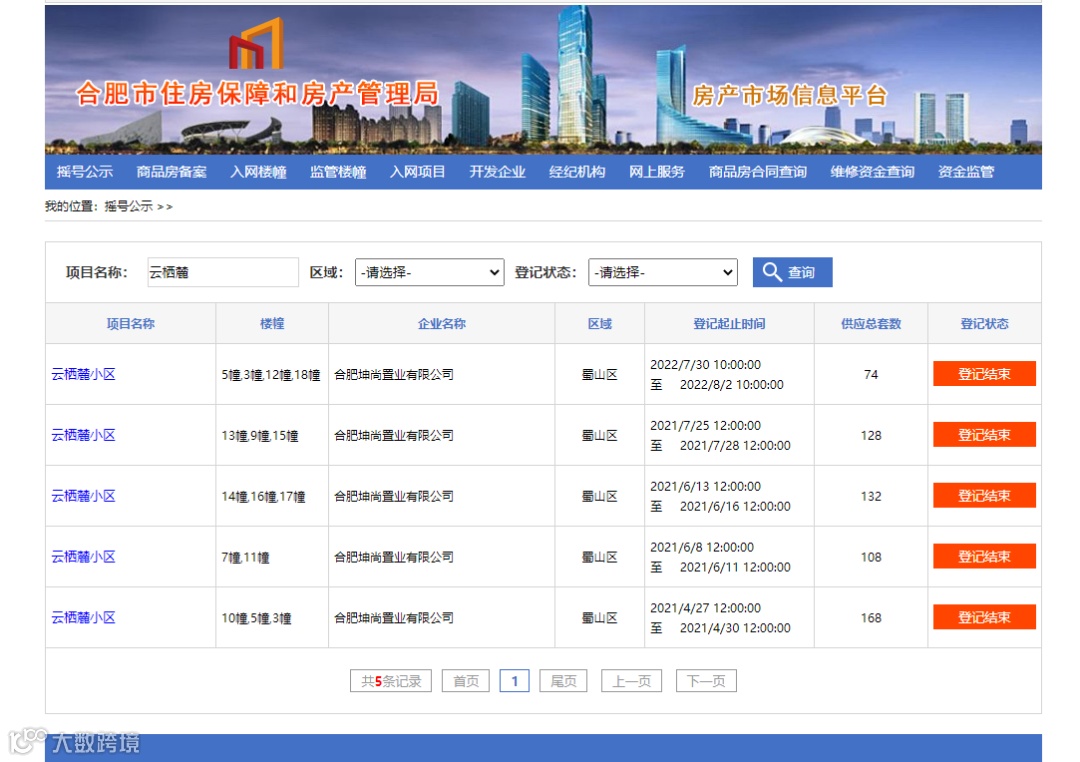
Task: Open the 区域 dropdown
Action: tap(429, 272)
